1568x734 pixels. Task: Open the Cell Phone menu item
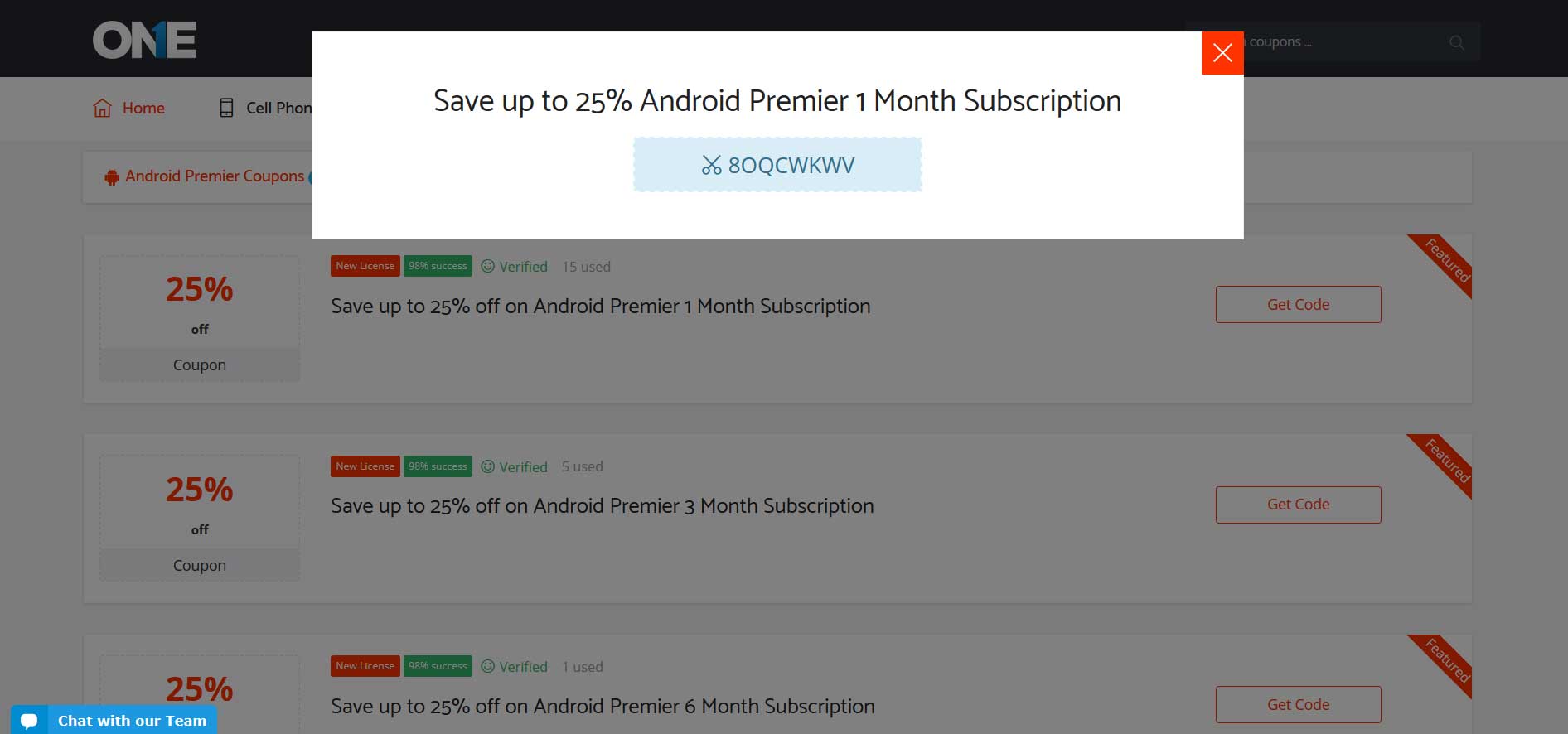coord(278,109)
